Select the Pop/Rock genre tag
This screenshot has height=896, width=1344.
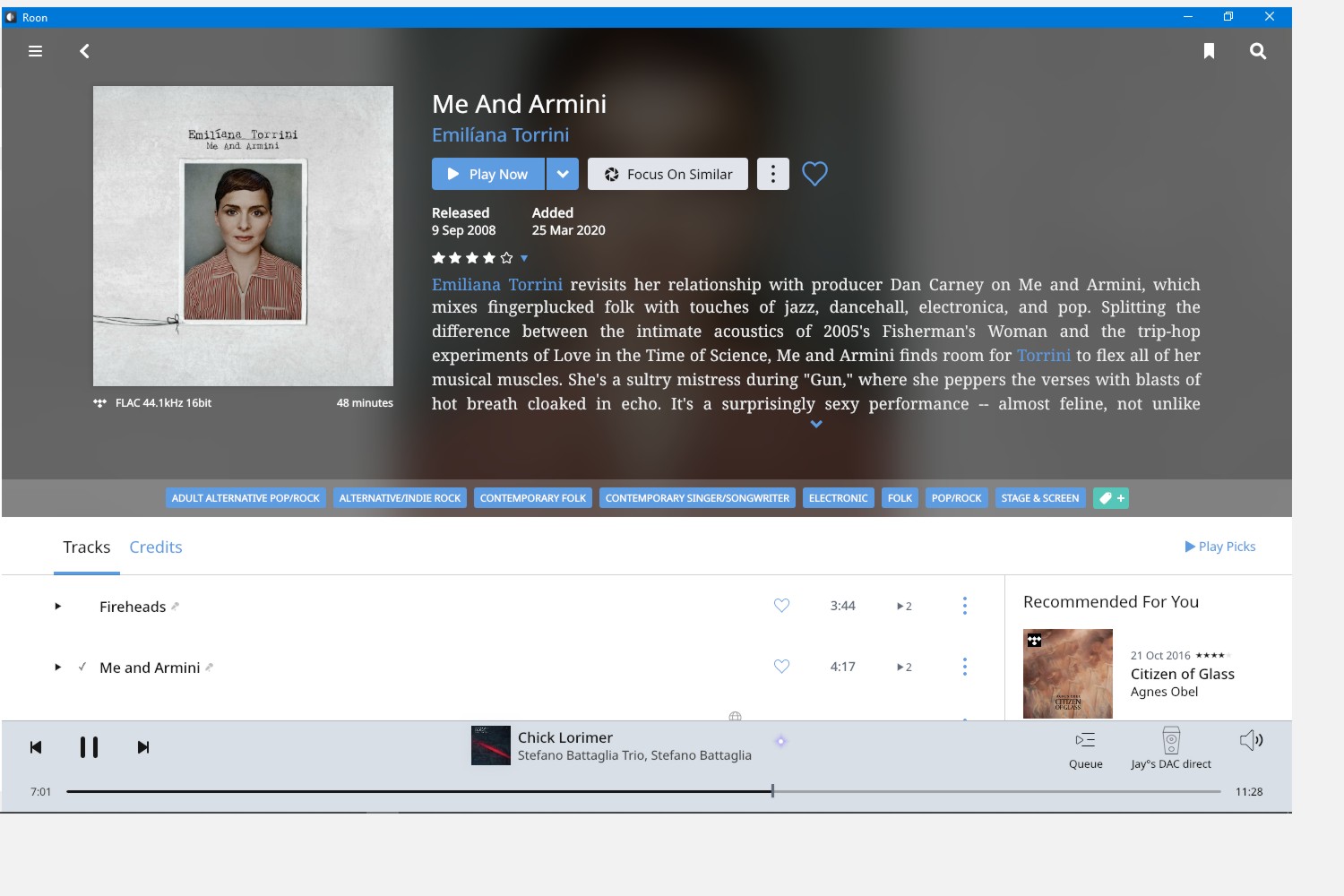(956, 498)
